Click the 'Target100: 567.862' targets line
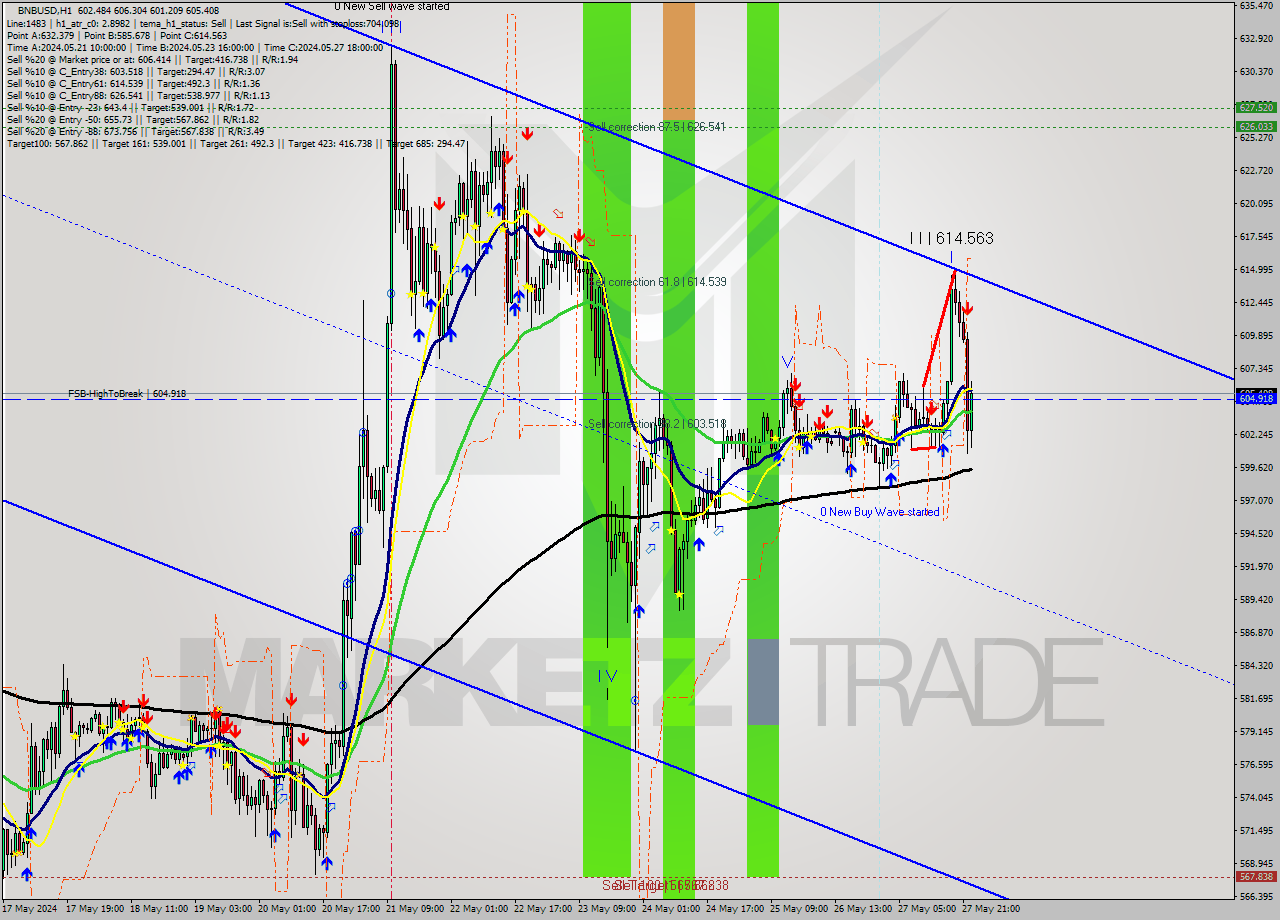 pos(236,143)
